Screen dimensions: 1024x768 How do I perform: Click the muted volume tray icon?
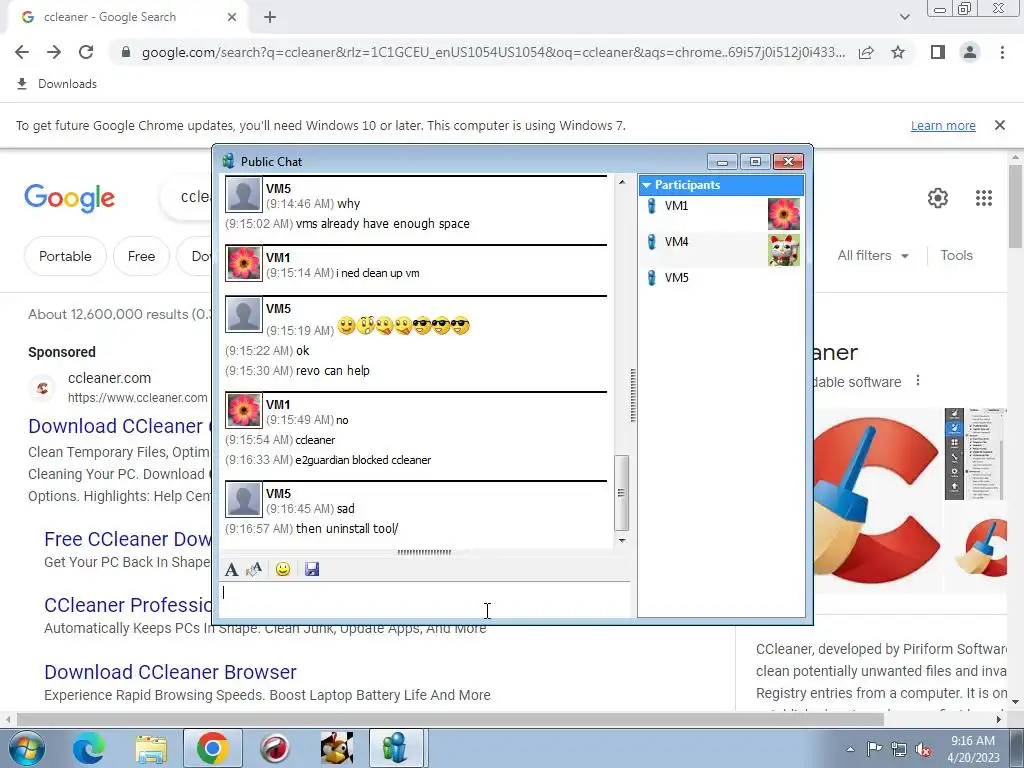coord(924,750)
